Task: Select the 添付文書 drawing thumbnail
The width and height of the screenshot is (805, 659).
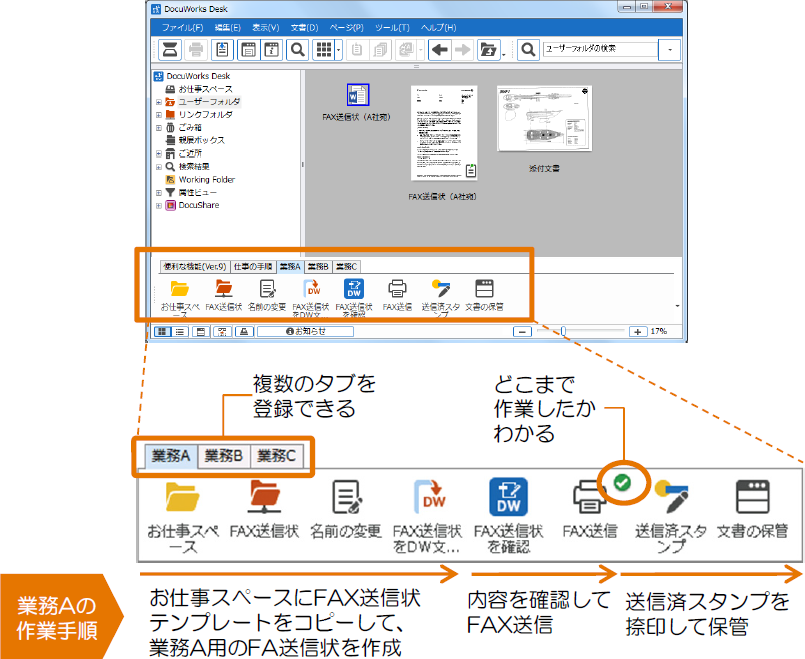Action: (x=544, y=119)
